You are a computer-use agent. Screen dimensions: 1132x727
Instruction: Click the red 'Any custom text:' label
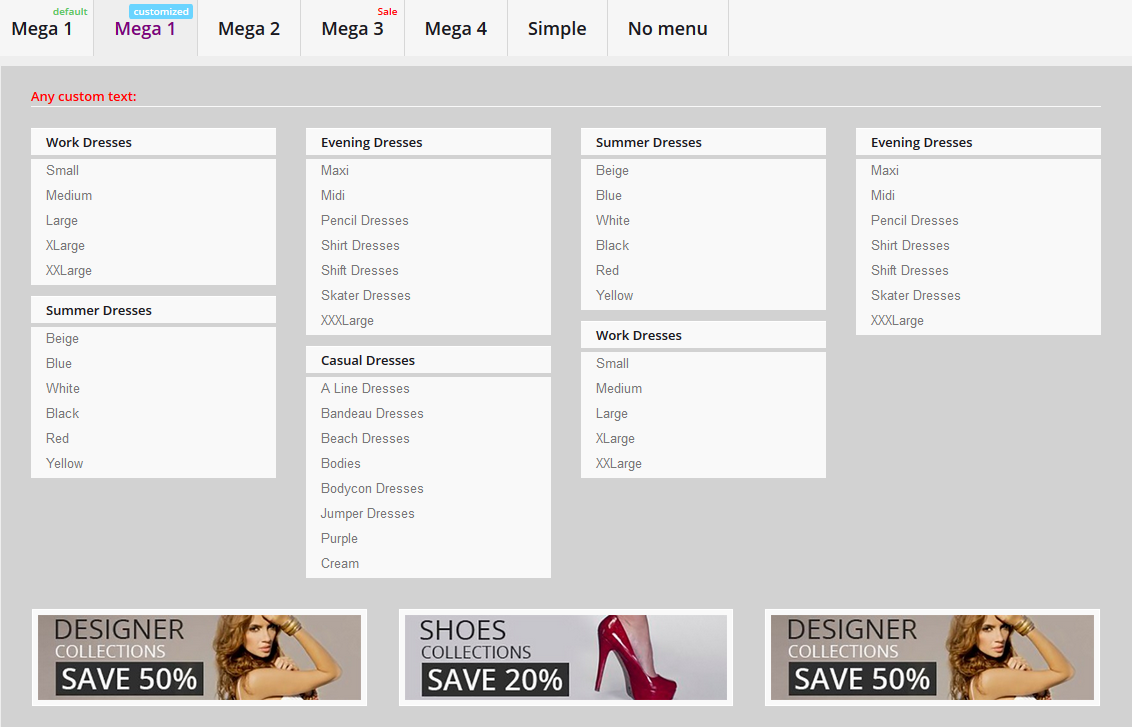pos(84,97)
